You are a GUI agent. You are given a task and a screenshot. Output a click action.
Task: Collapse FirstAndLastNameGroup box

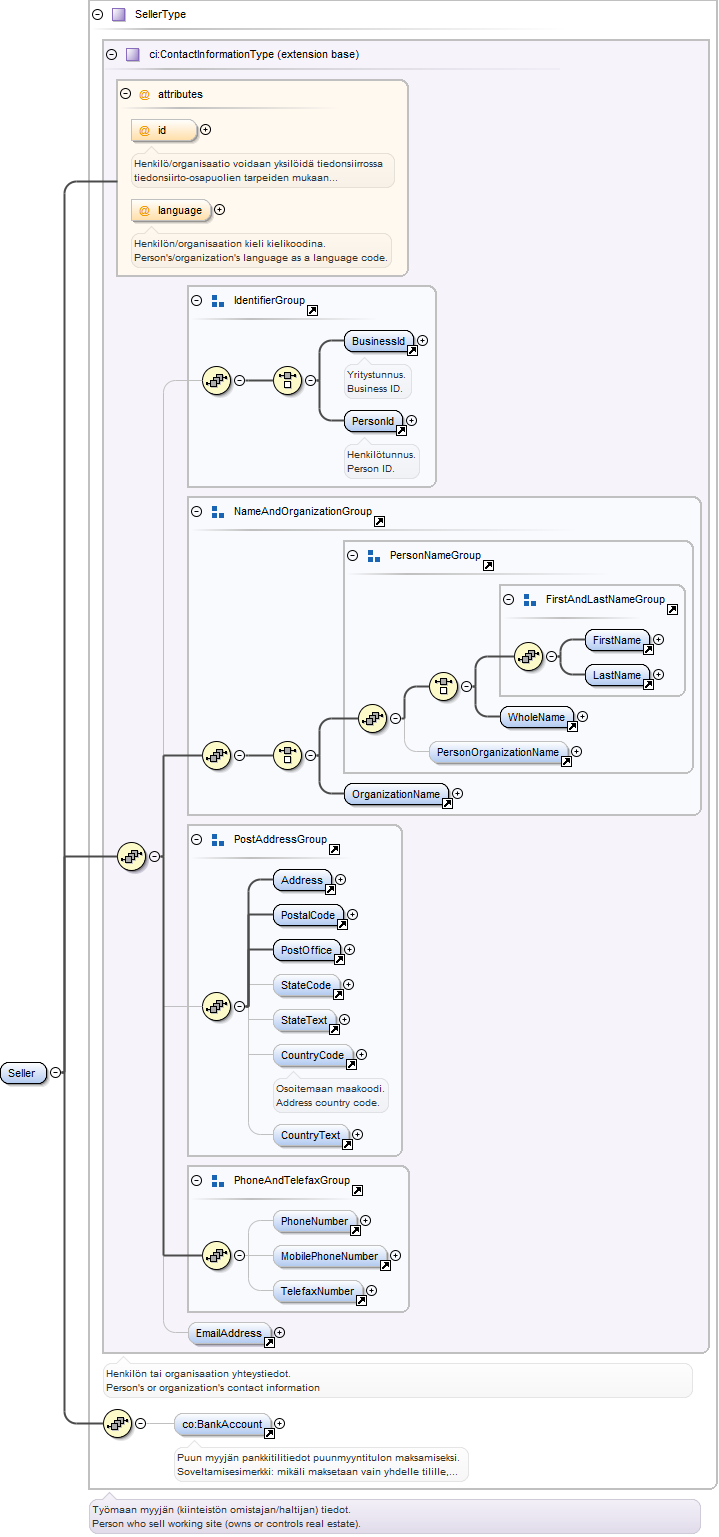[x=509, y=599]
